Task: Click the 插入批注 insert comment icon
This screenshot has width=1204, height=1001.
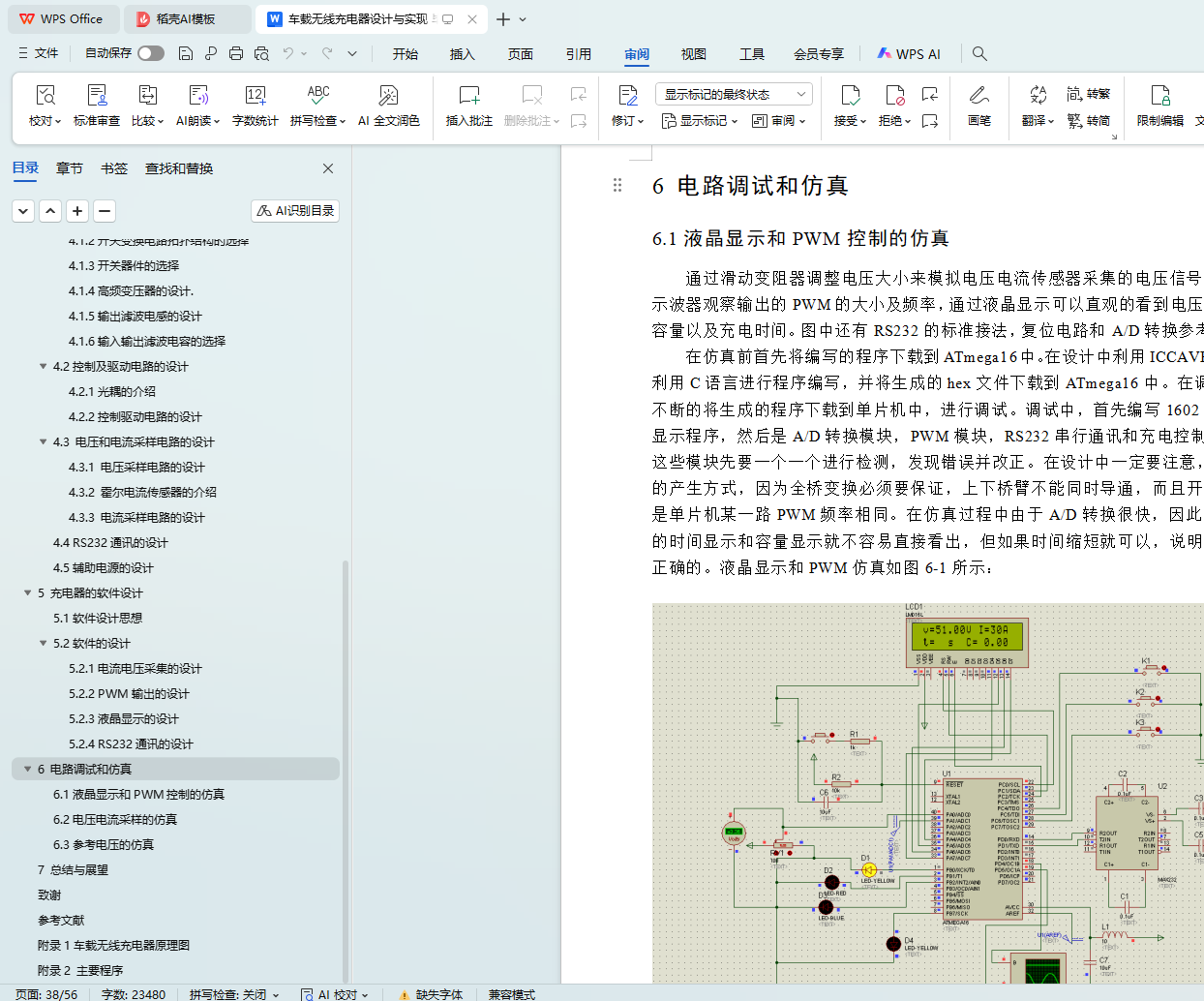Action: pos(468,96)
